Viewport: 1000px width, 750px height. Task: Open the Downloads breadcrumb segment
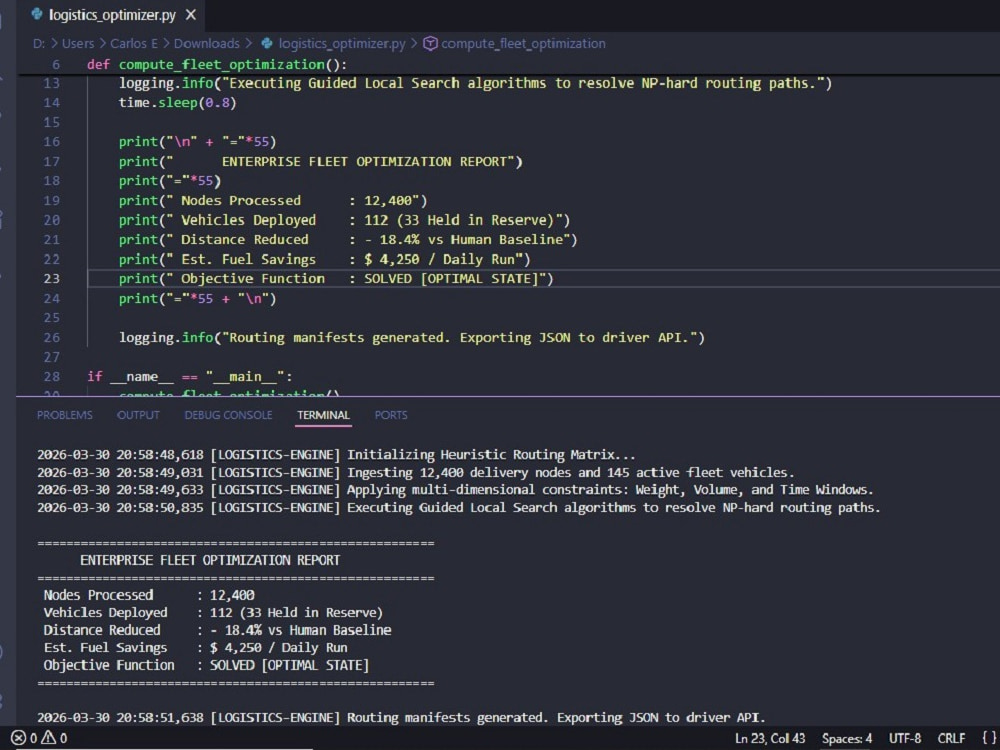point(207,43)
